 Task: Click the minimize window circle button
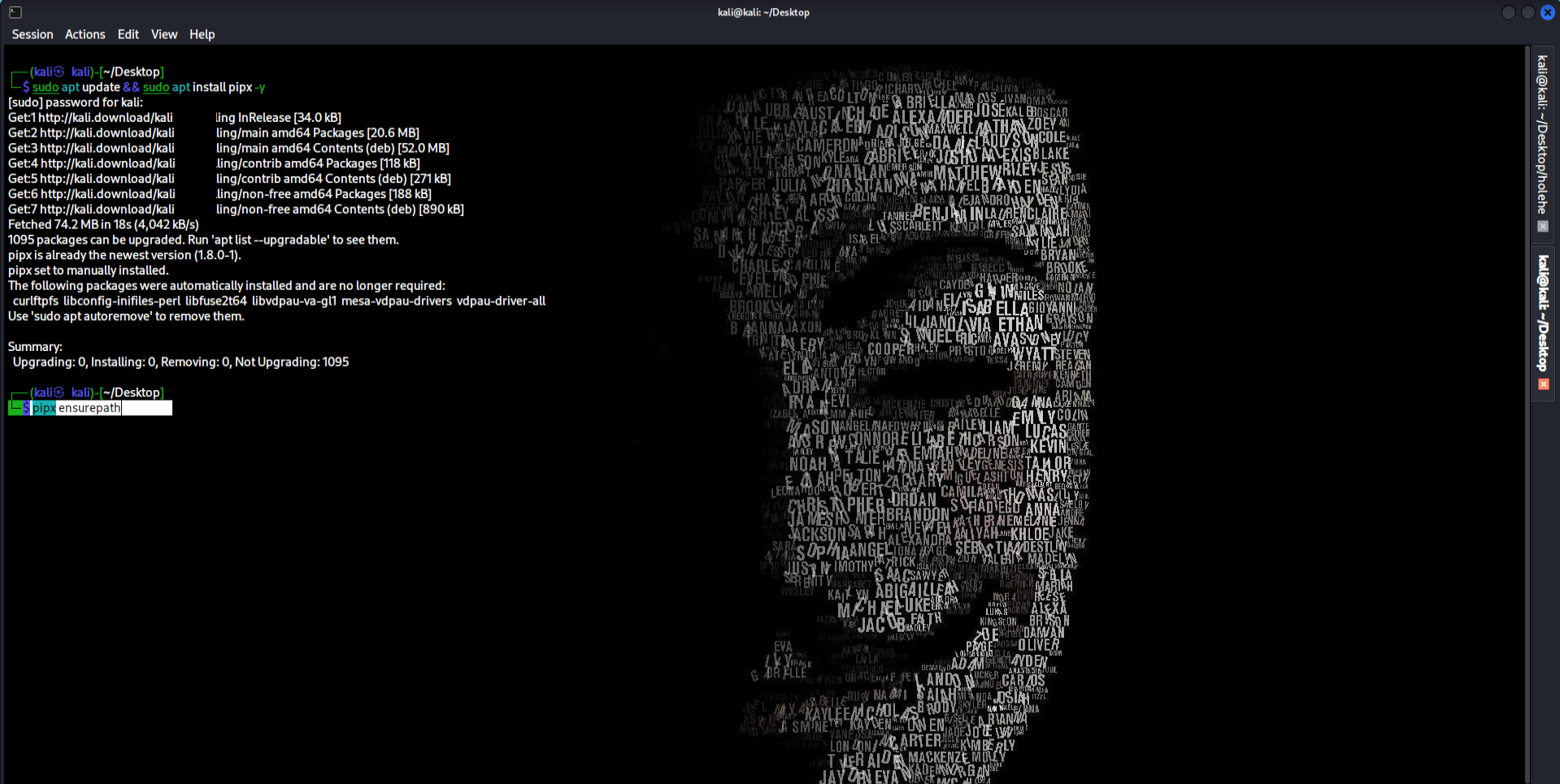tap(1509, 12)
